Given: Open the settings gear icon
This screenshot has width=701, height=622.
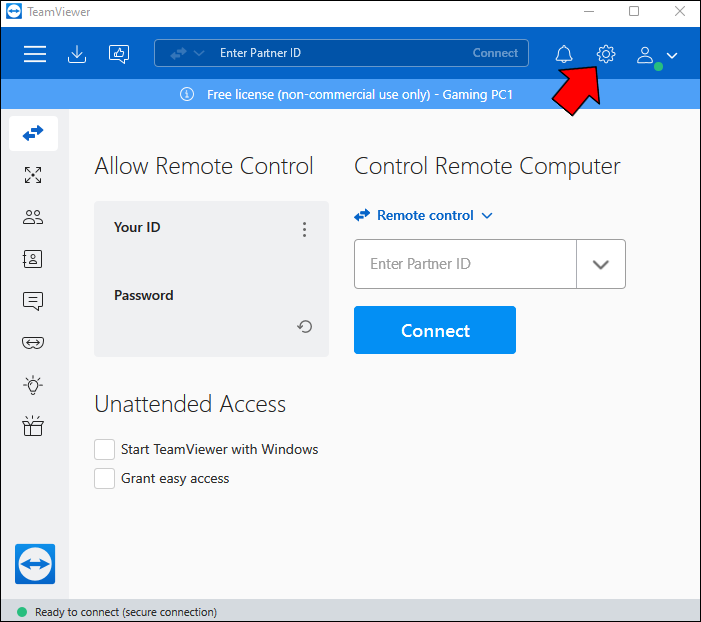Looking at the screenshot, I should [x=605, y=54].
